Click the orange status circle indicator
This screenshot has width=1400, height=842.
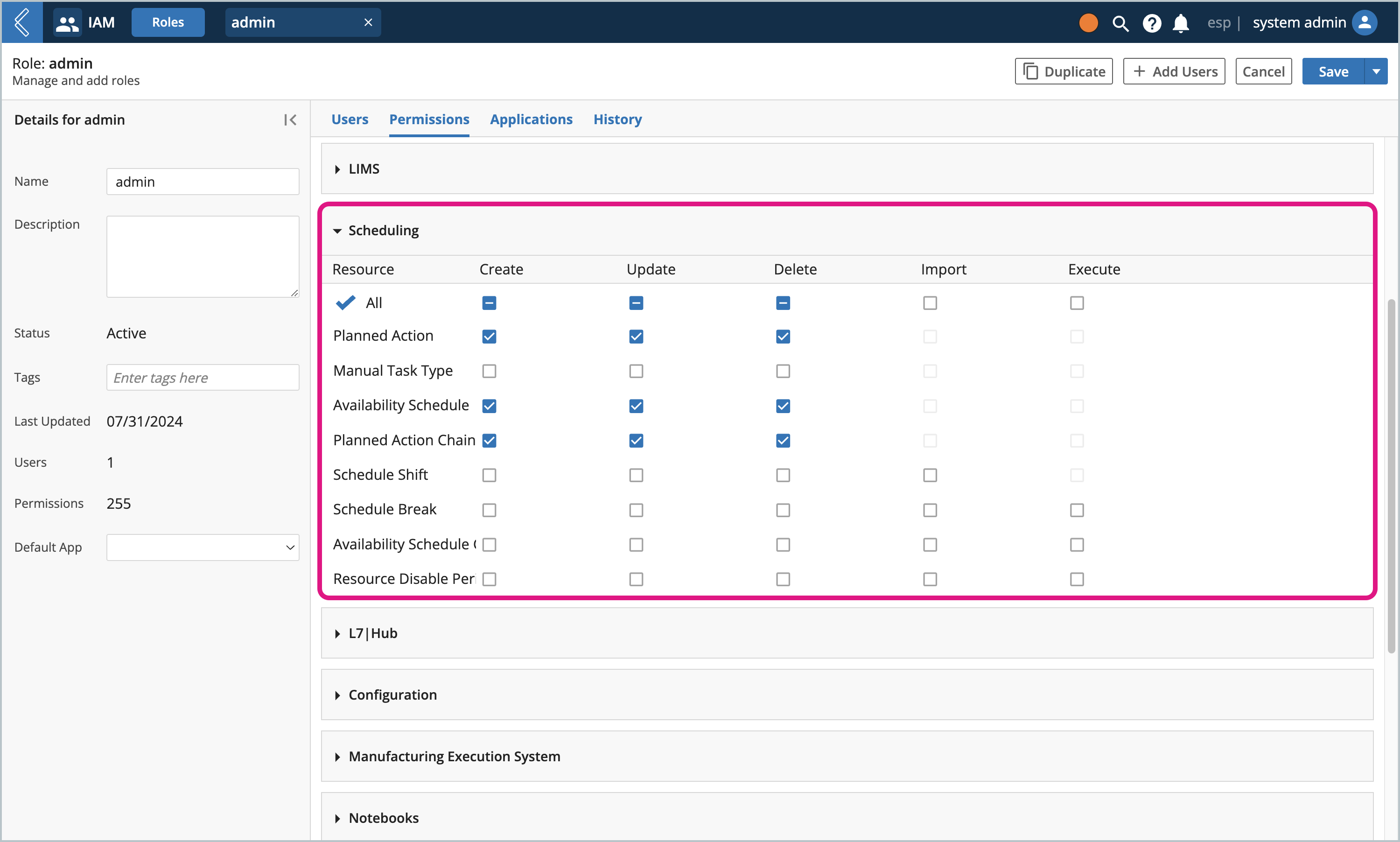[x=1088, y=23]
